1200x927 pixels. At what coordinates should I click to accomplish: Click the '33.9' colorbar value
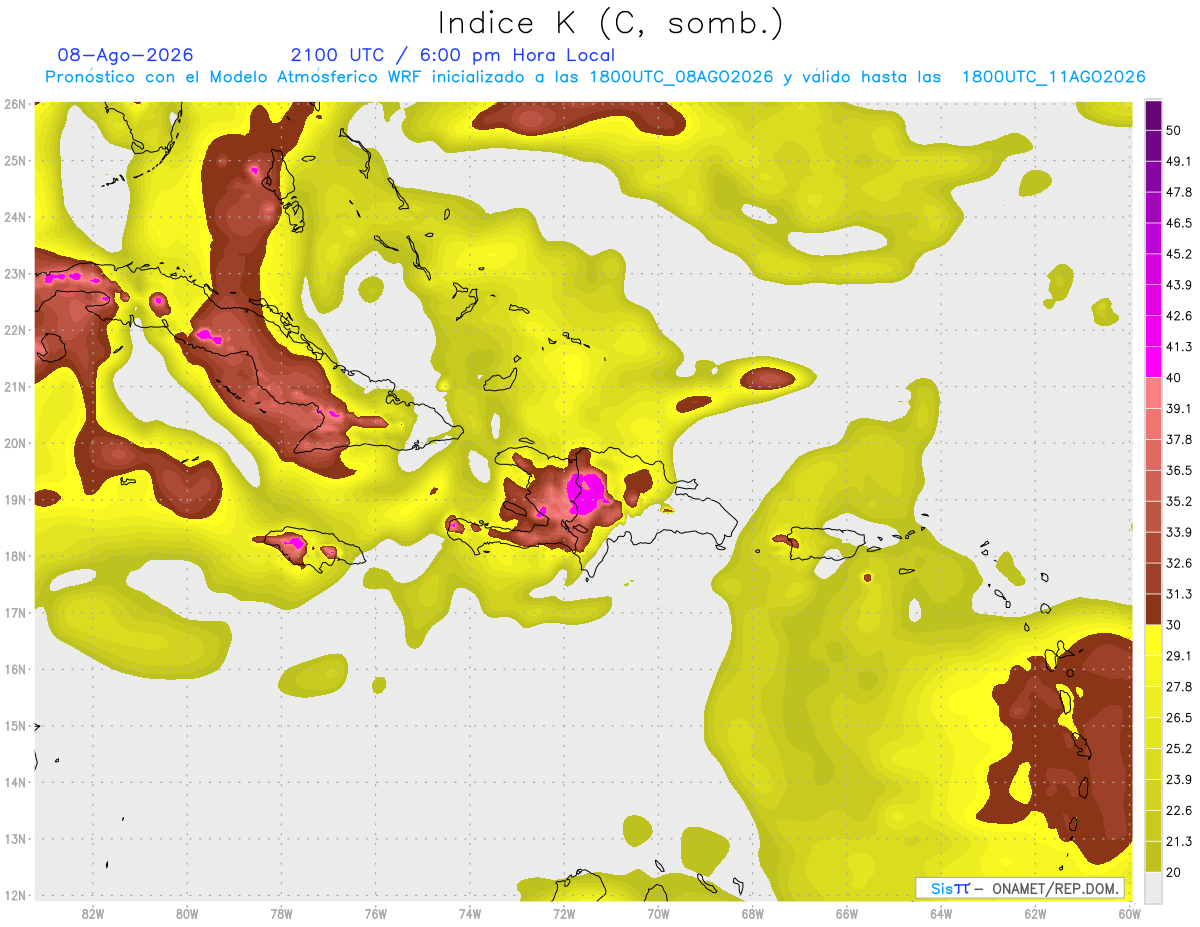1178,532
